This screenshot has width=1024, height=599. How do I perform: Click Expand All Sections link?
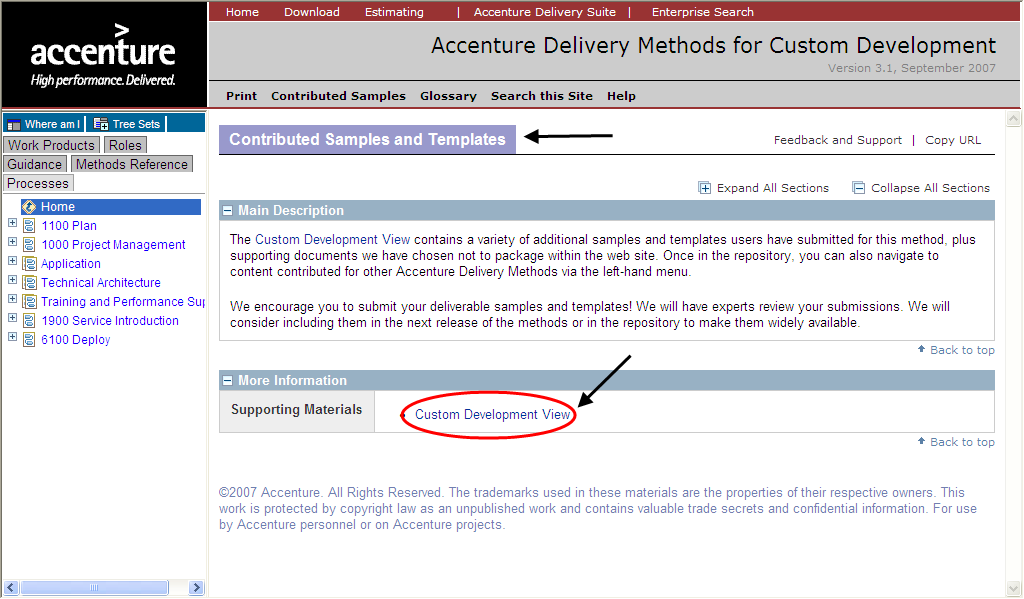773,188
